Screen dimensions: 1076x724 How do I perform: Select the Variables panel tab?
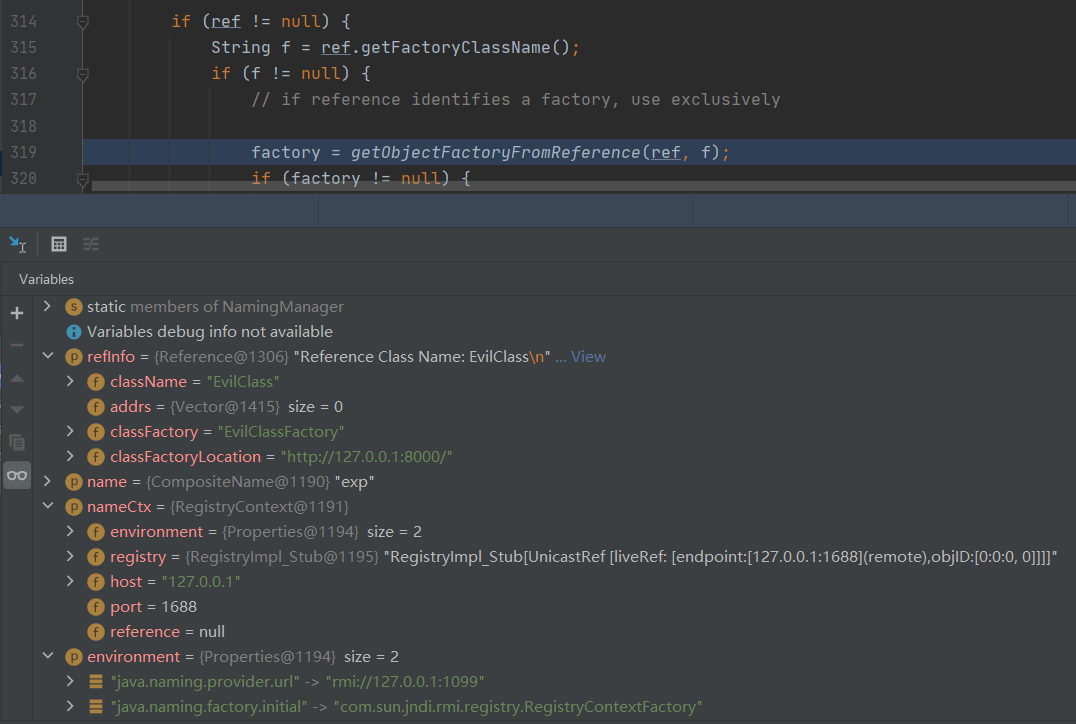point(46,279)
